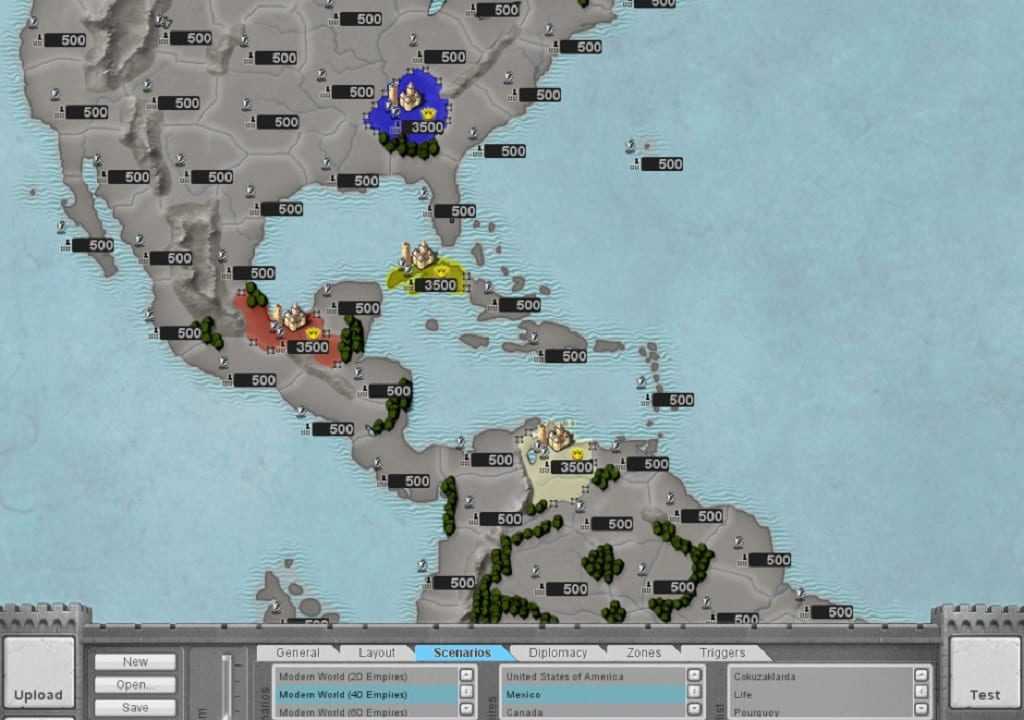Click the crown icon in the blue territory

[430, 113]
